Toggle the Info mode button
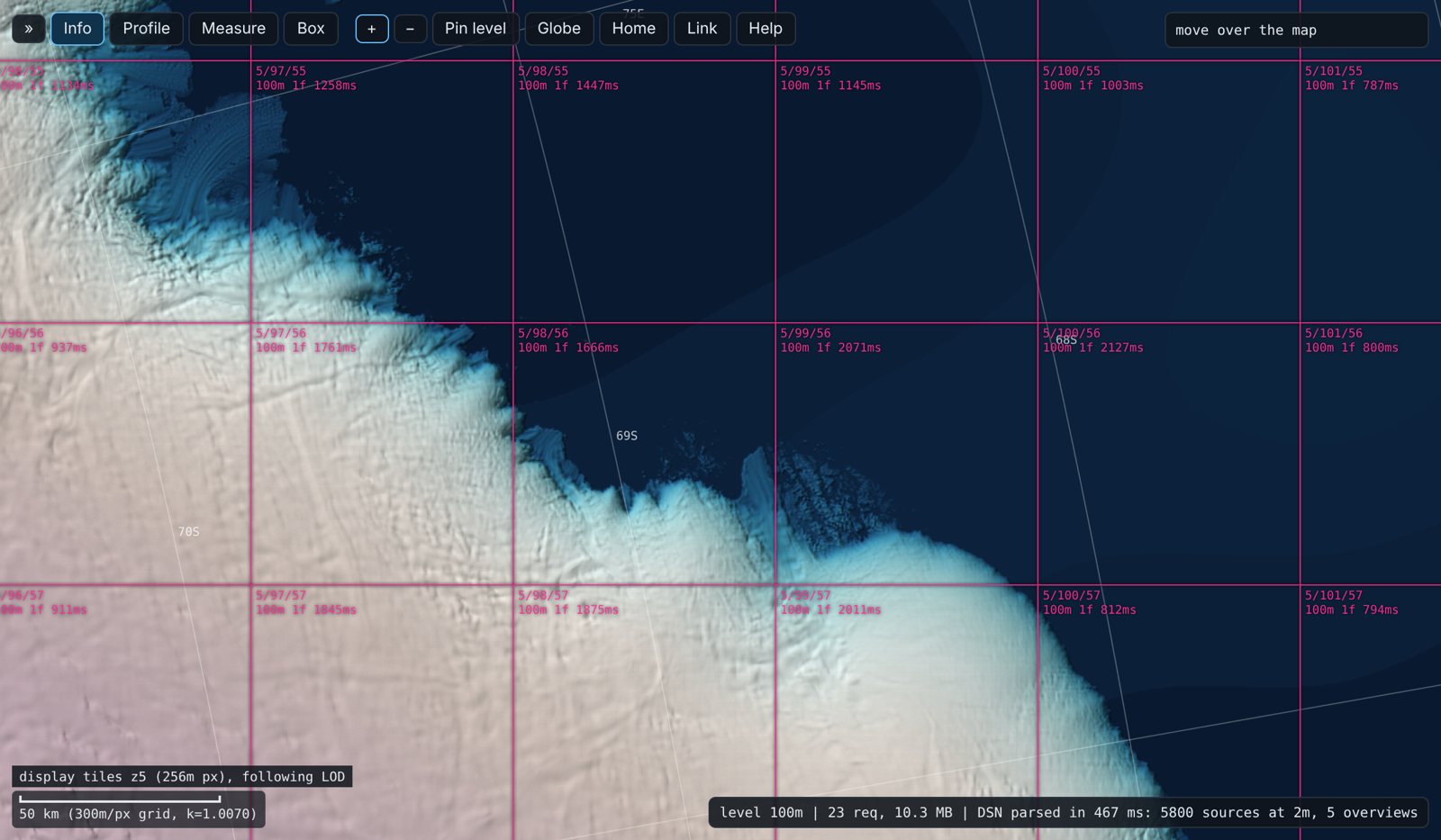Screen dimensions: 1441x840 [x=77, y=29]
